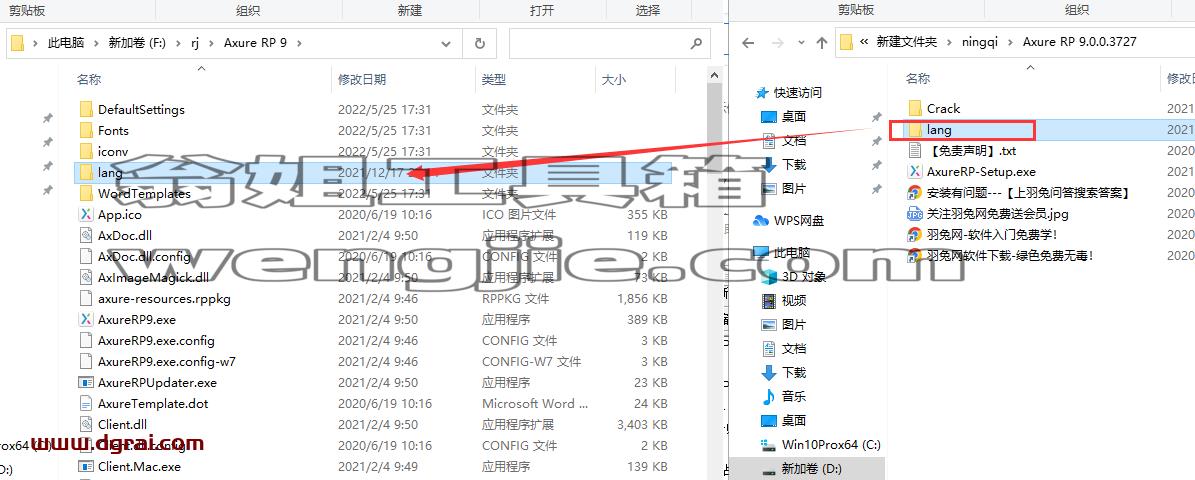The image size is (1195, 480).
Task: Click 此电脑 in left address bar
Action: [65, 43]
